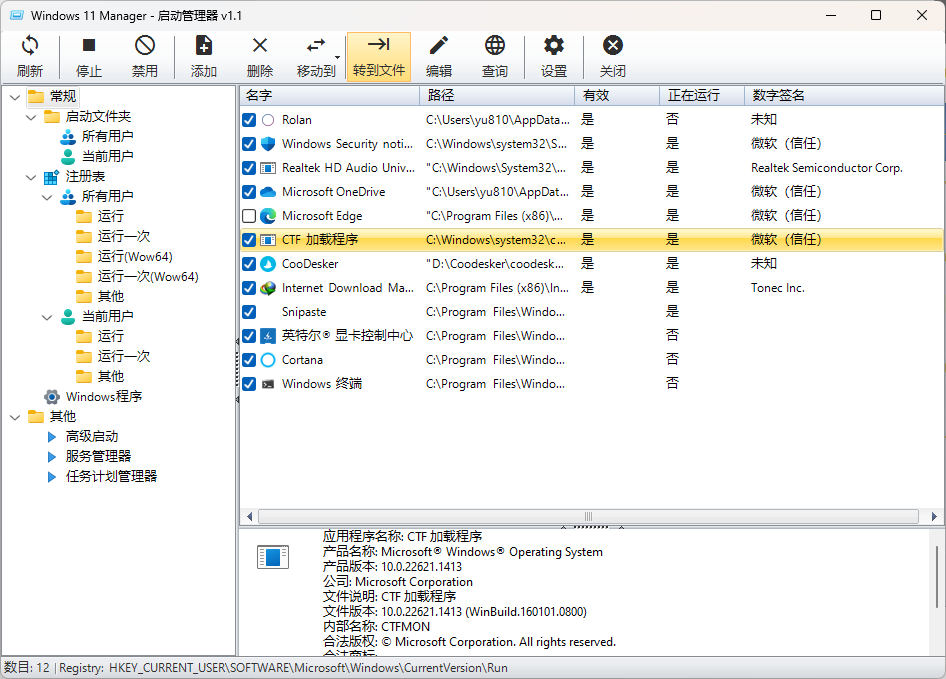The height and width of the screenshot is (679, 946).
Task: Open the 移动到 dropdown arrow
Action: pyautogui.click(x=337, y=57)
